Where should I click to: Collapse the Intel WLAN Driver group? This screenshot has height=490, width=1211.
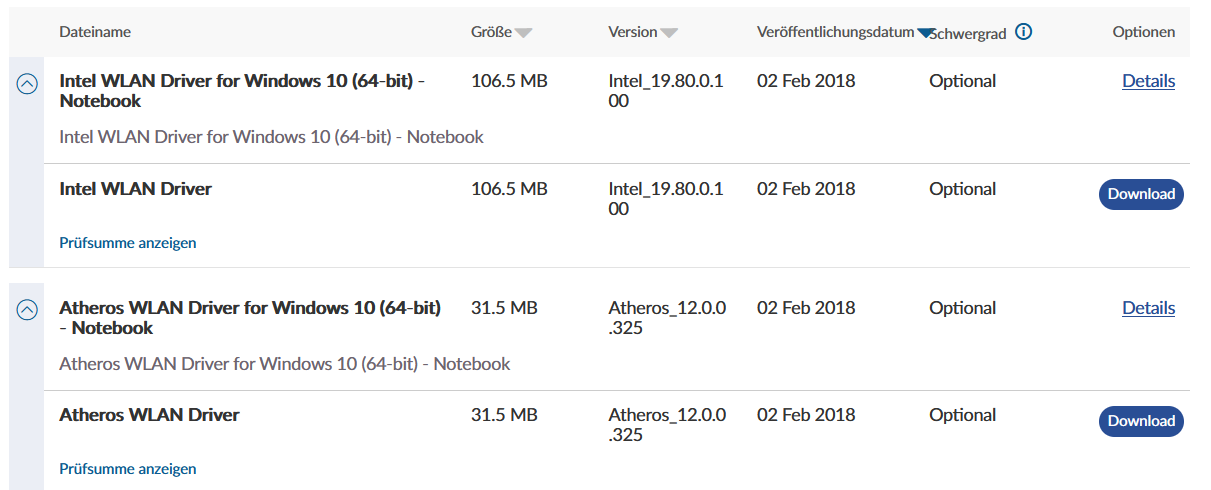click(28, 84)
